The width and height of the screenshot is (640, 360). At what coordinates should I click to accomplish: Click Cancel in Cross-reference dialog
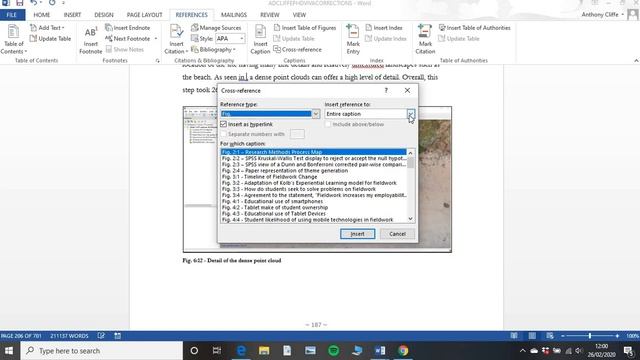tap(397, 234)
